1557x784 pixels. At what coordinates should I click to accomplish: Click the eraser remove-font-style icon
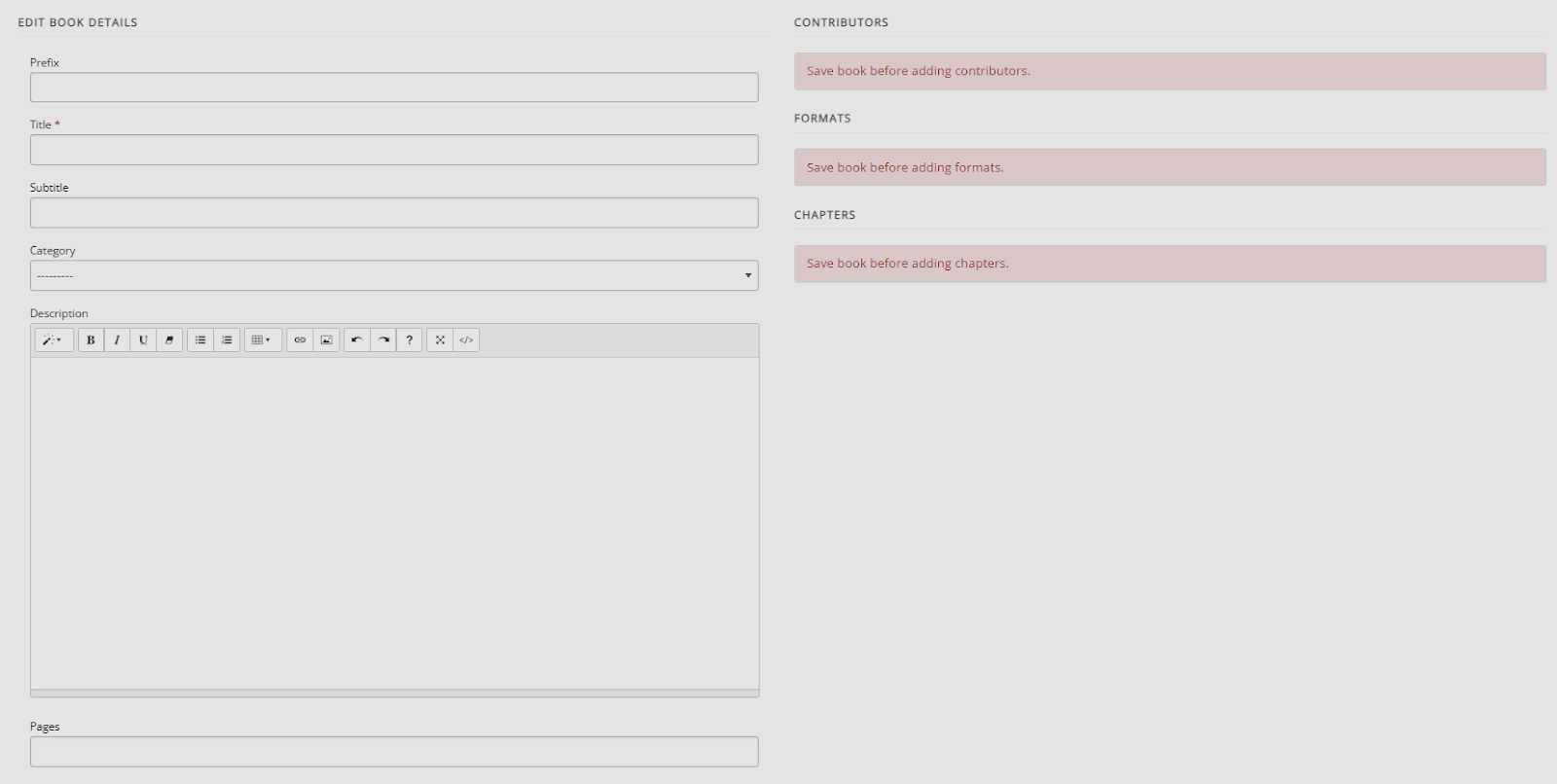[169, 339]
